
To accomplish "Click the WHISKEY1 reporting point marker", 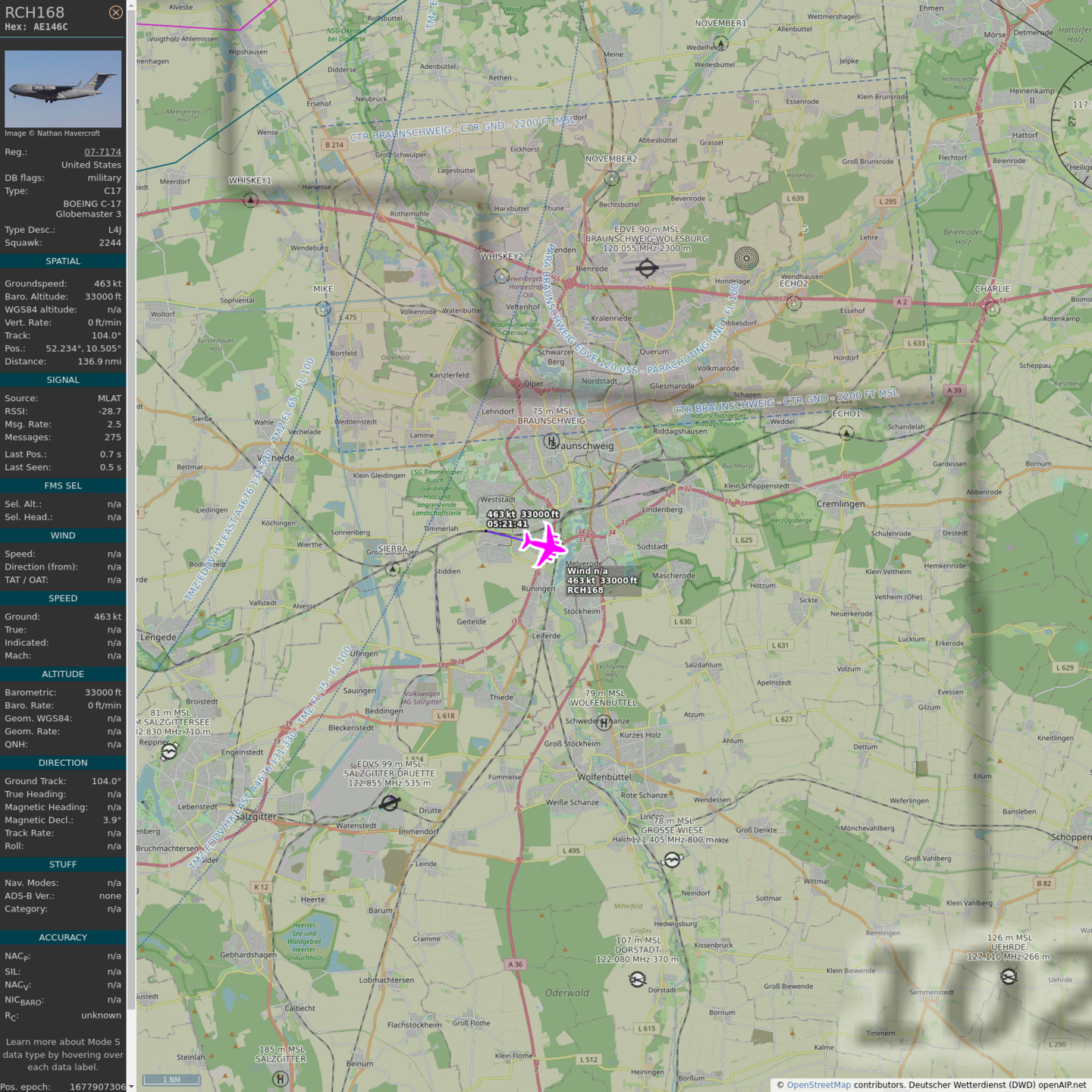I will coord(250,200).
